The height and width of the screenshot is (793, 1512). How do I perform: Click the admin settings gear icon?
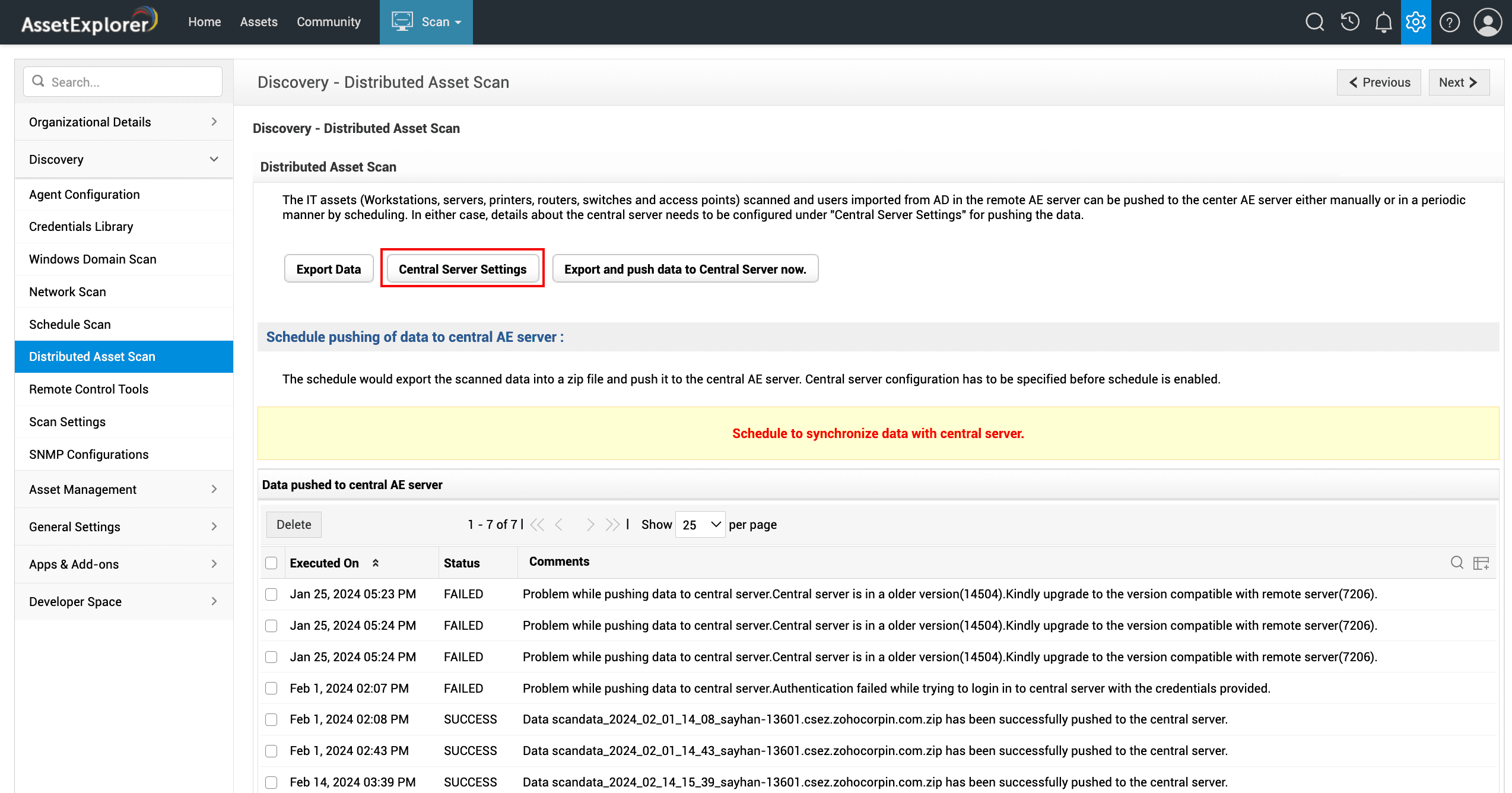tap(1415, 23)
